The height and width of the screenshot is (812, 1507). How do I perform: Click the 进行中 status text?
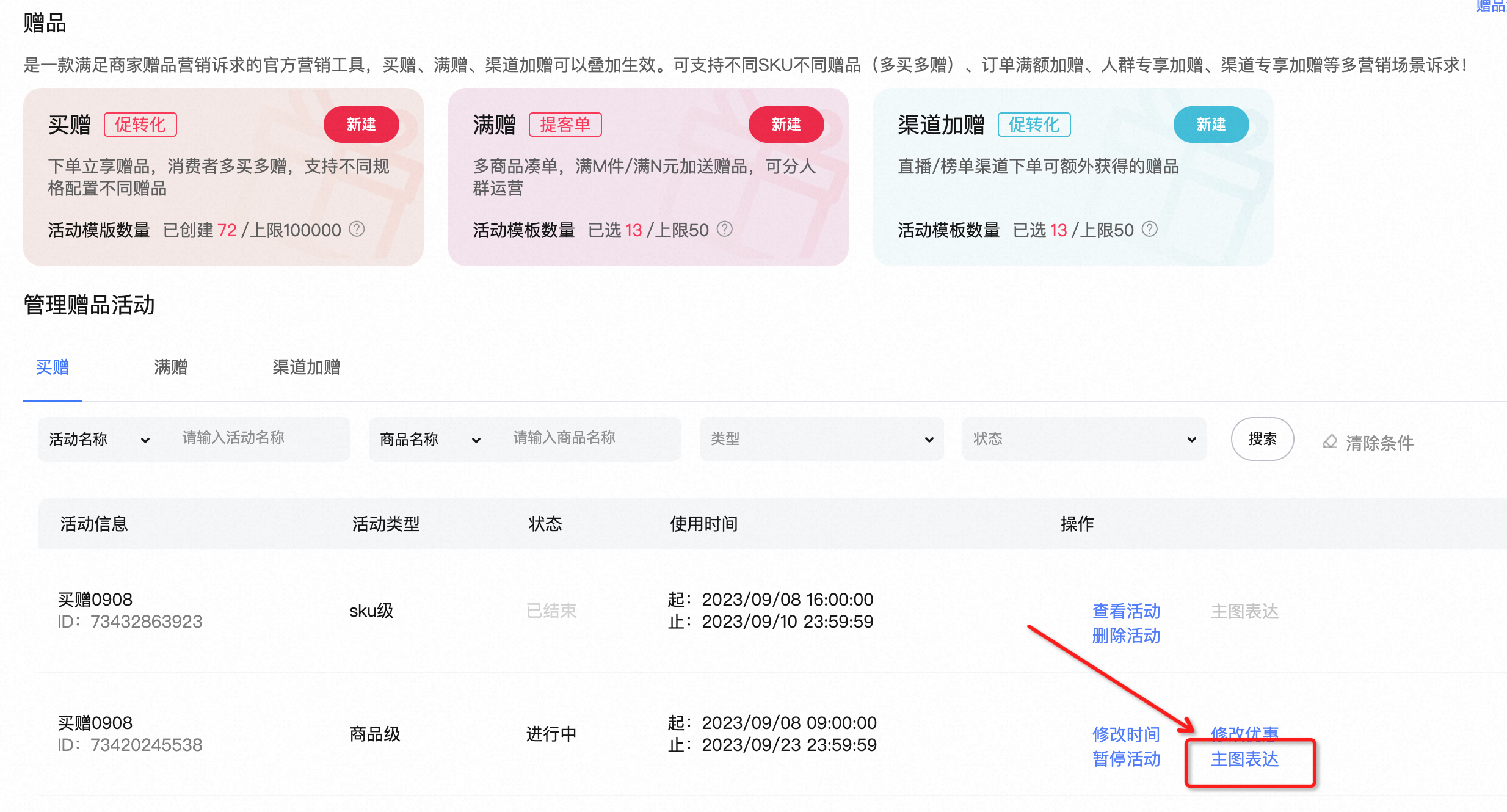551,734
